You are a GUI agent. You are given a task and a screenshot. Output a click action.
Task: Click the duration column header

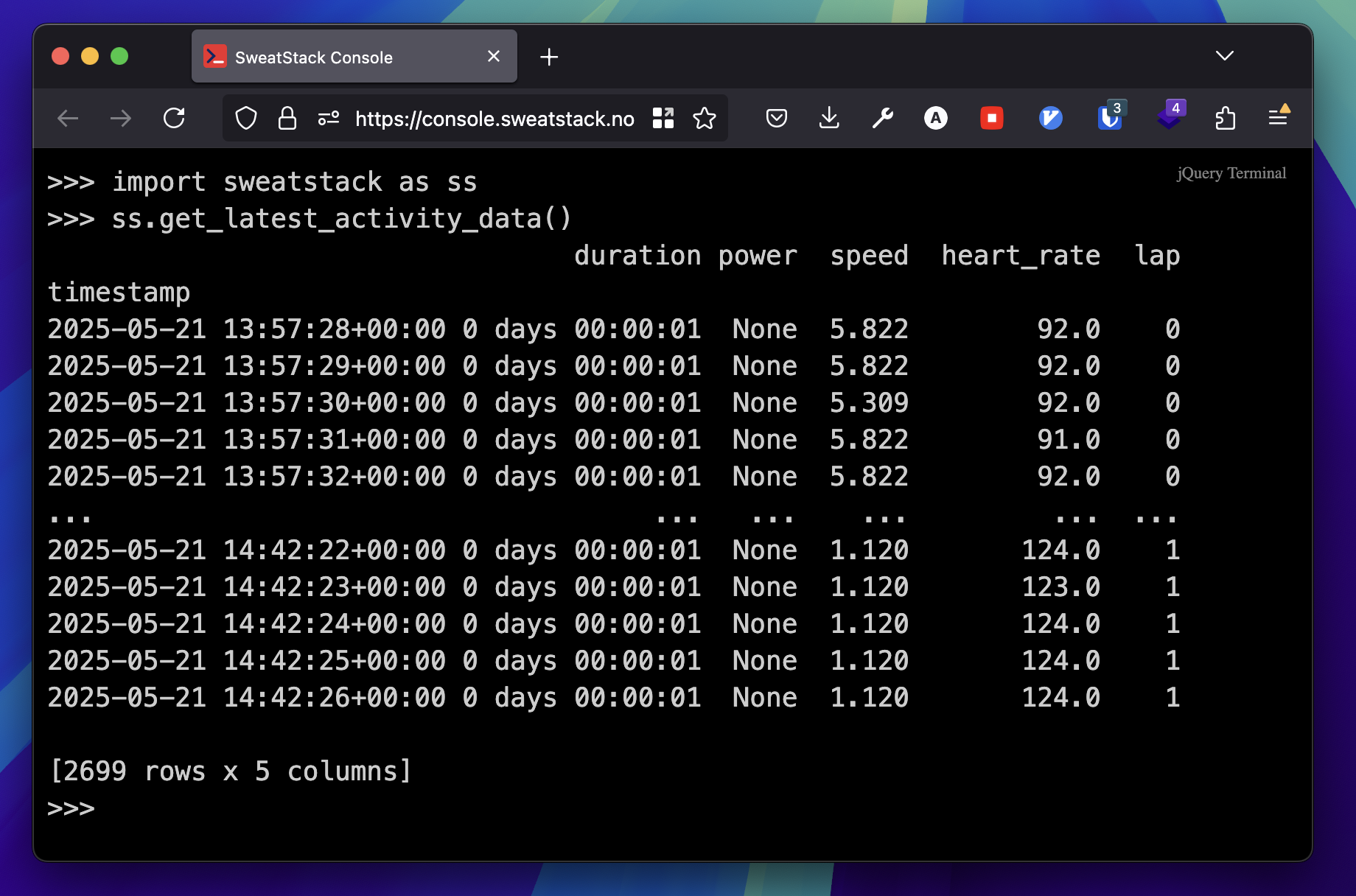click(637, 256)
